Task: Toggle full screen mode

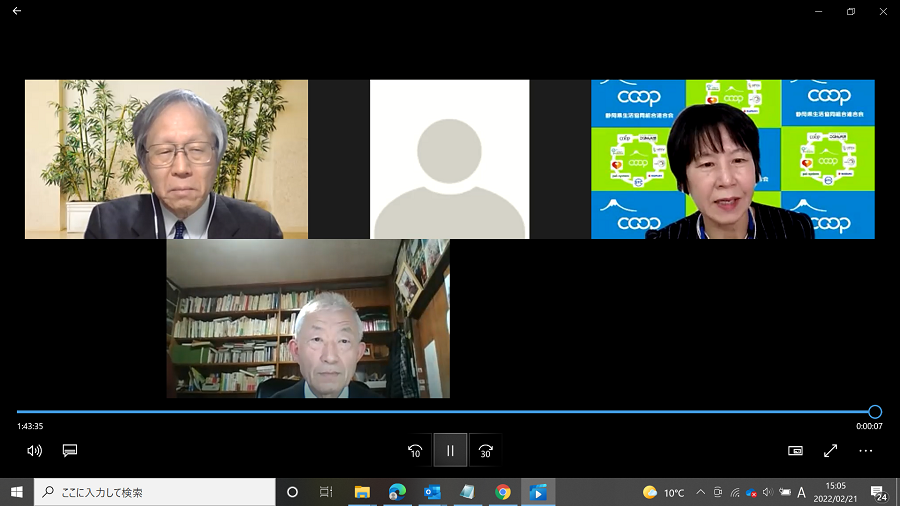Action: (x=830, y=451)
